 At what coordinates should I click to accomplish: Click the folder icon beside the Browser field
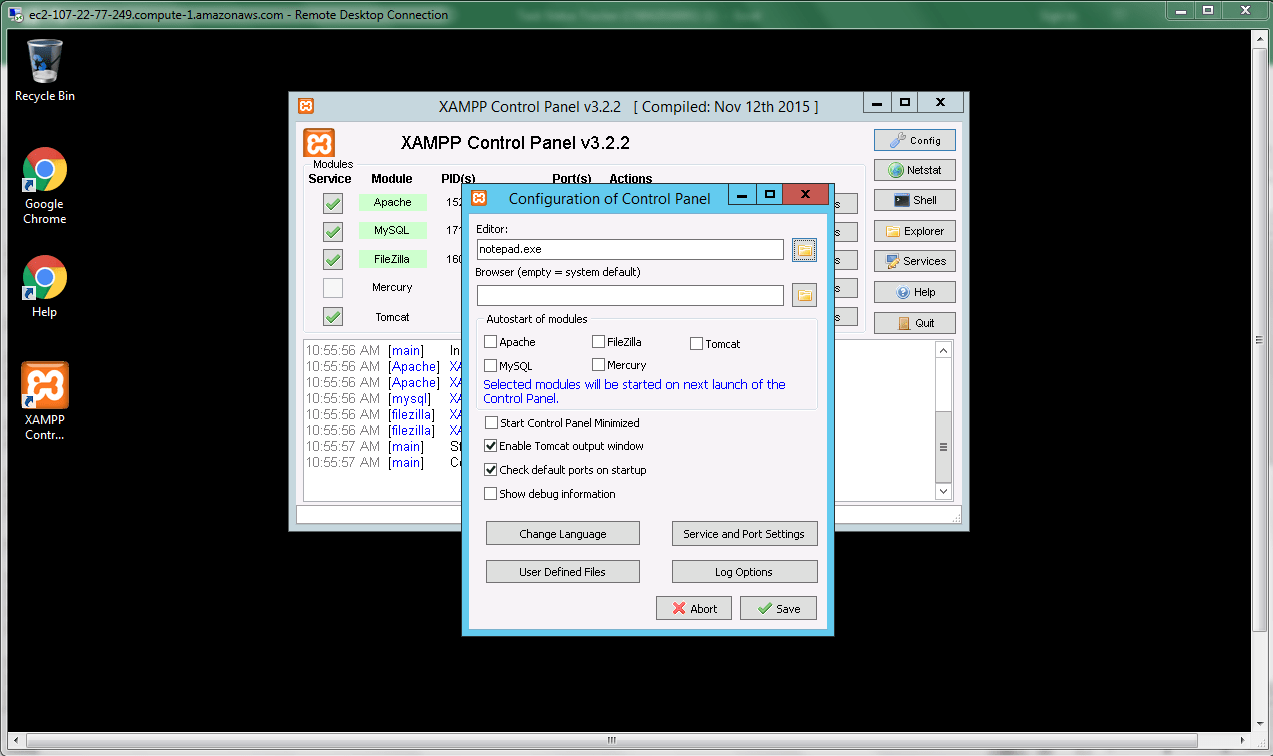(x=804, y=295)
